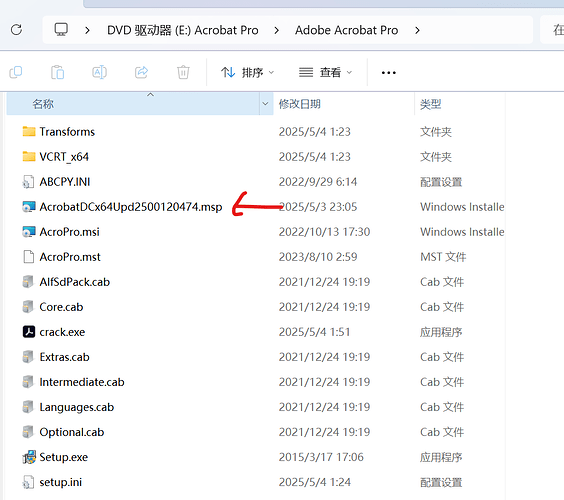Screen dimensions: 564x500
Task: Open the 查看 view dropdown
Action: pos(325,73)
